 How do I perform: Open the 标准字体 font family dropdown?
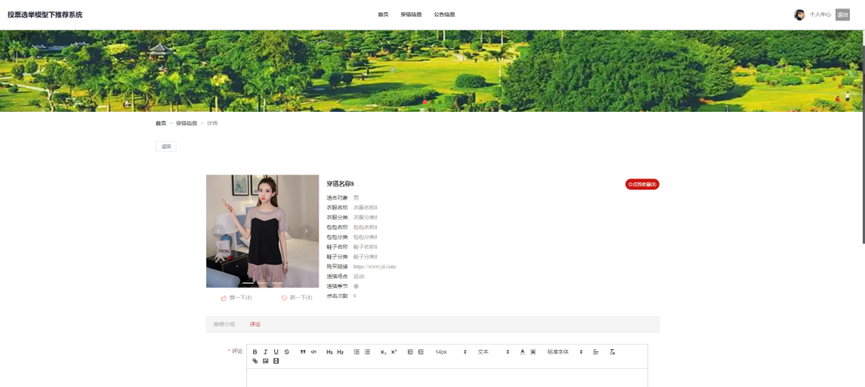coord(565,352)
